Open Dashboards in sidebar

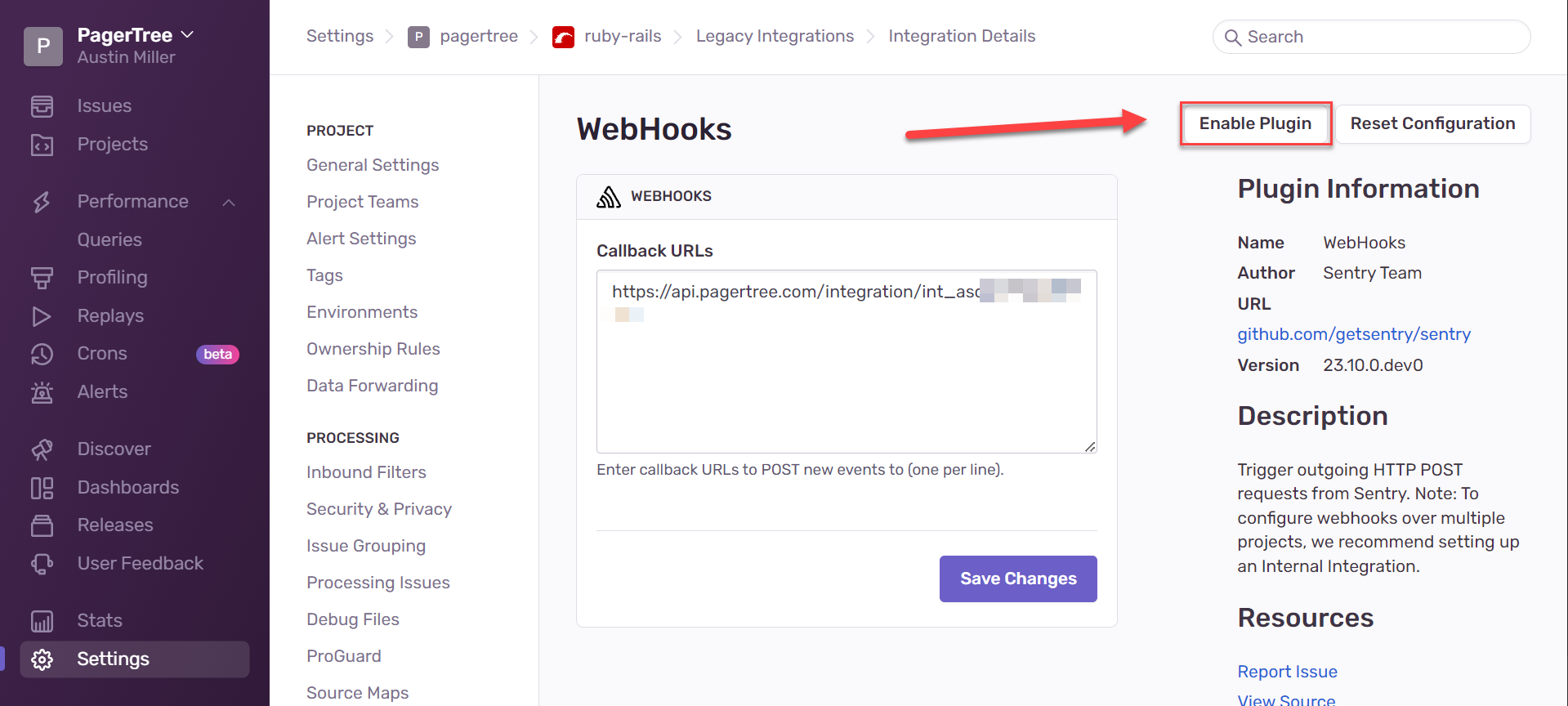pyautogui.click(x=128, y=488)
